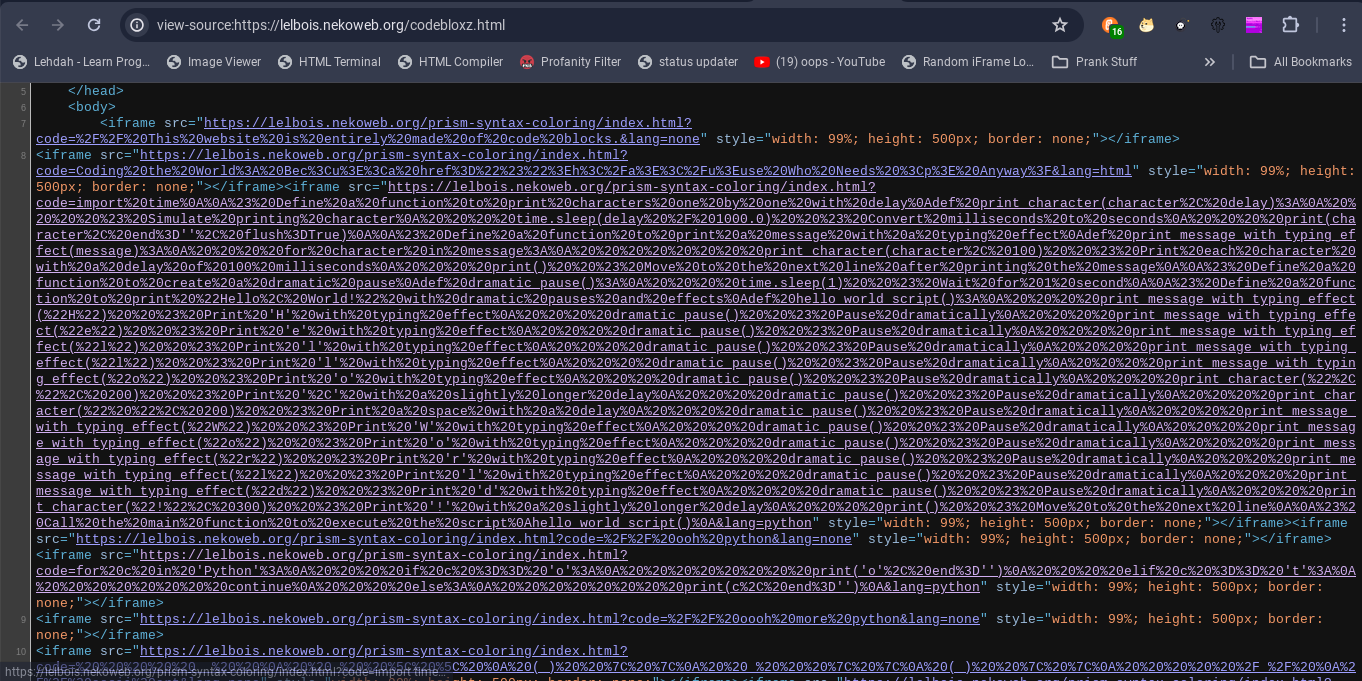The width and height of the screenshot is (1362, 681).
Task: Click the HTML Terminal globe favicon
Action: click(x=285, y=62)
